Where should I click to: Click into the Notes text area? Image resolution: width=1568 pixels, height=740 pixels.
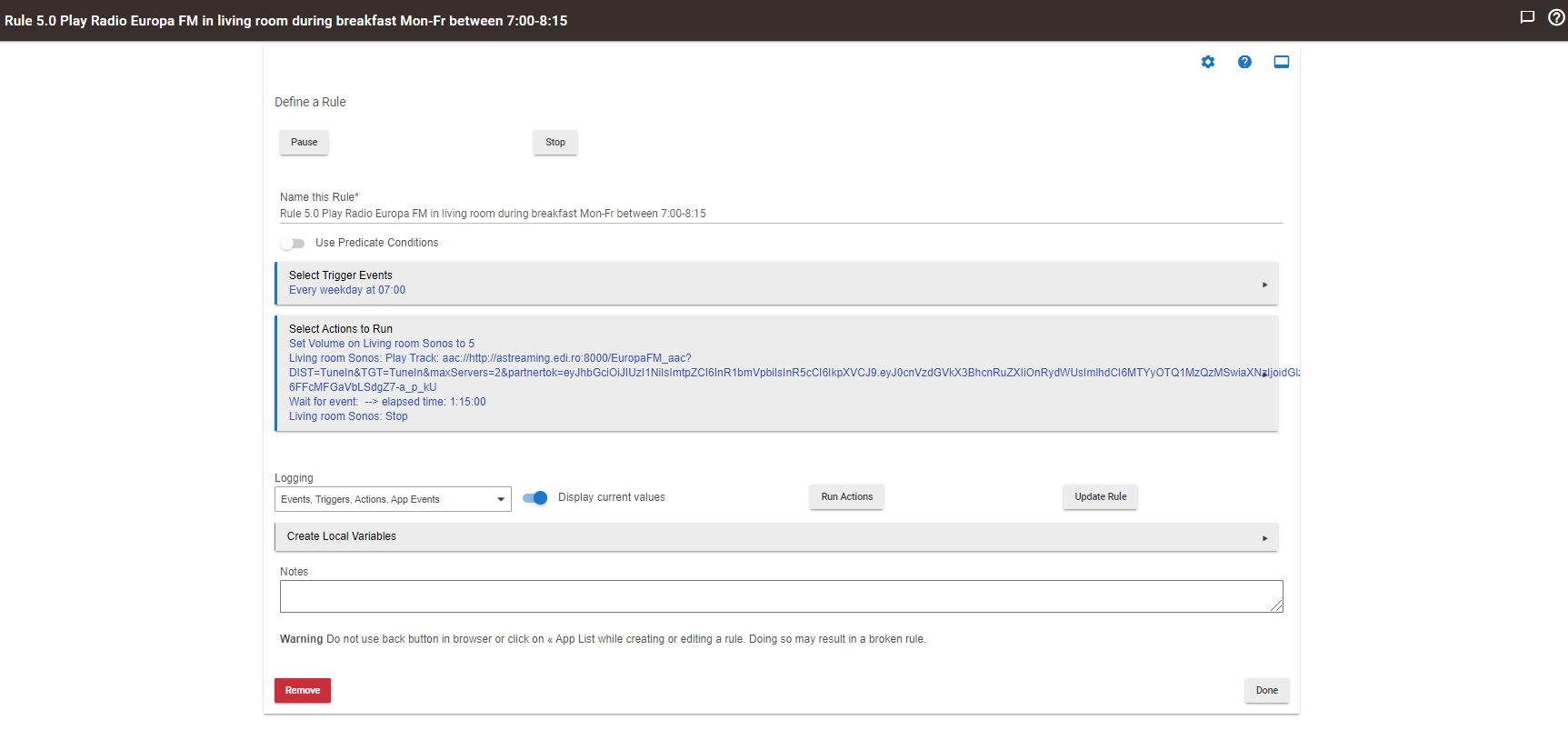coord(780,596)
